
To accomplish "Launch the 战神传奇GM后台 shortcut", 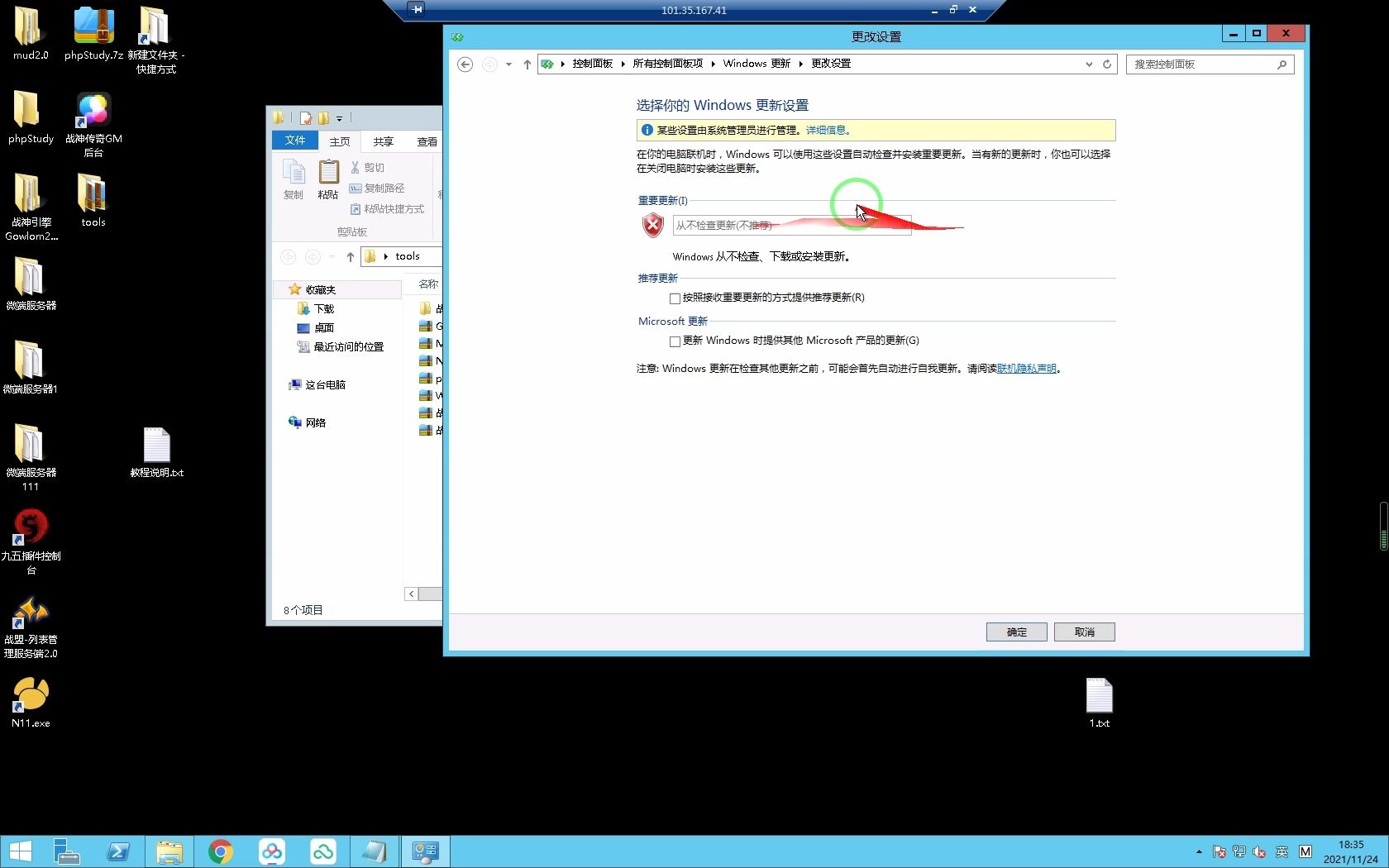I will click(93, 124).
